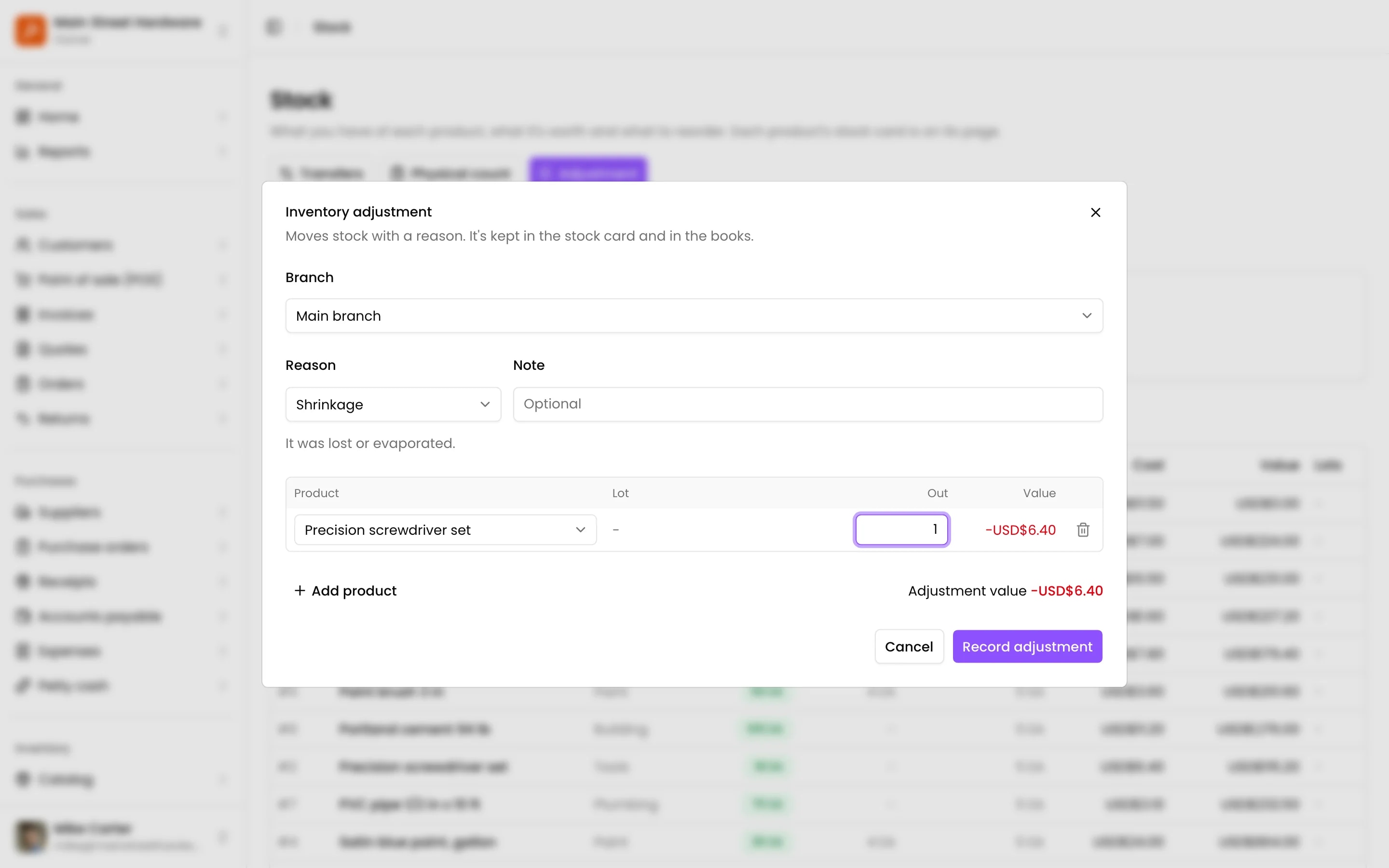Toggle the sidebar panel icon beside Stock
This screenshot has width=1389, height=868.
[274, 27]
